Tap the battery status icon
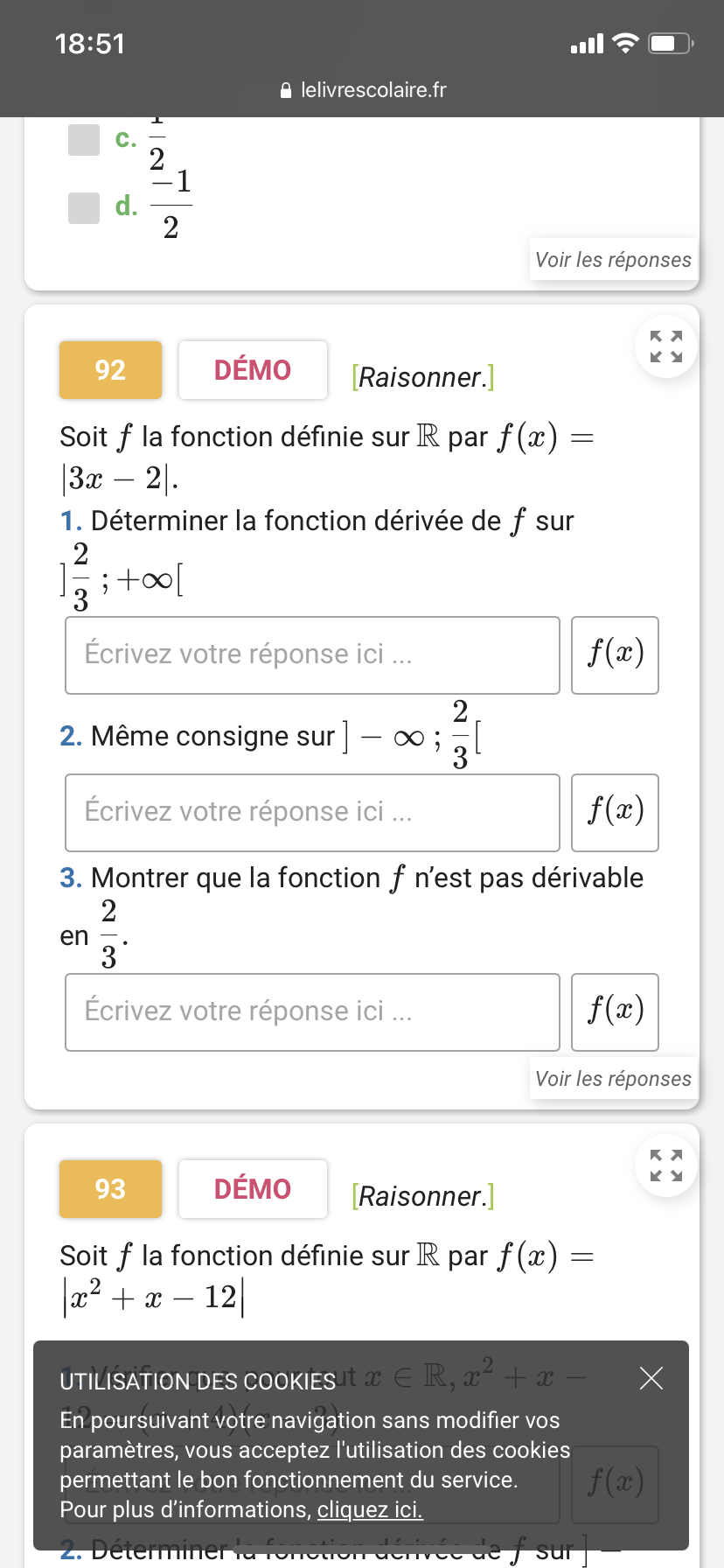This screenshot has height=1568, width=724. point(670,43)
